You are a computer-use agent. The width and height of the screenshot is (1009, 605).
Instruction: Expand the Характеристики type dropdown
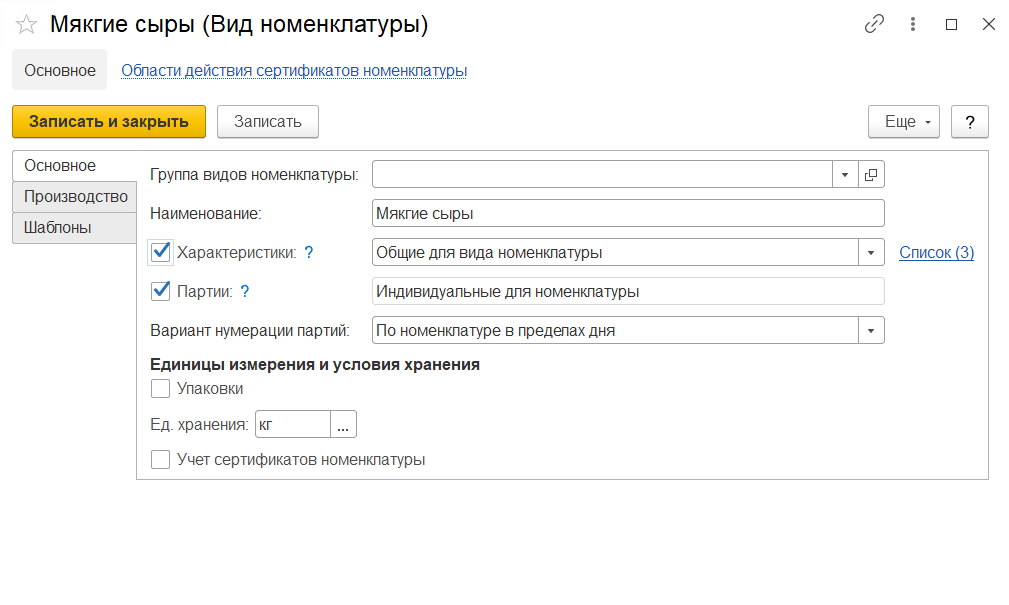tap(871, 253)
